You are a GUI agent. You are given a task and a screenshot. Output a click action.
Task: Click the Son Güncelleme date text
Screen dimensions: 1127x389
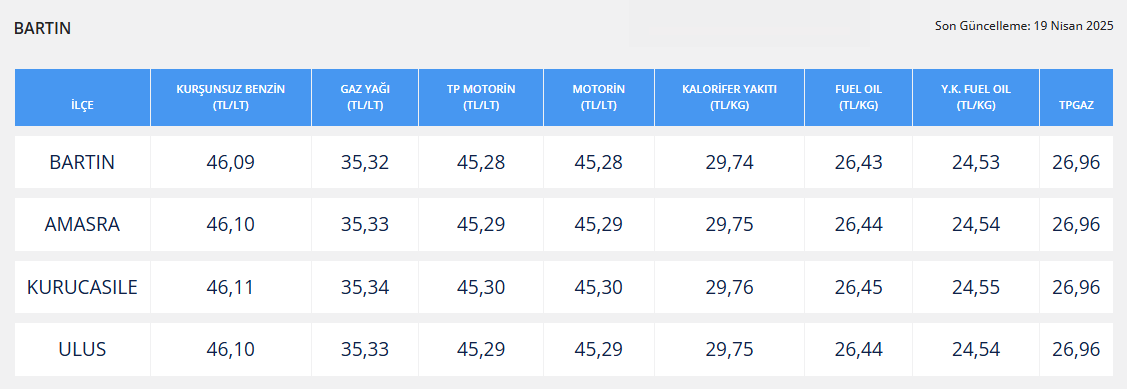[x=1024, y=26]
